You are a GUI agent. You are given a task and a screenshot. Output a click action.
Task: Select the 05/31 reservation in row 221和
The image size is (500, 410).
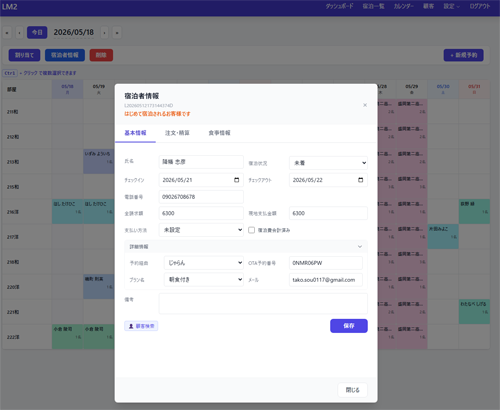tap(474, 312)
